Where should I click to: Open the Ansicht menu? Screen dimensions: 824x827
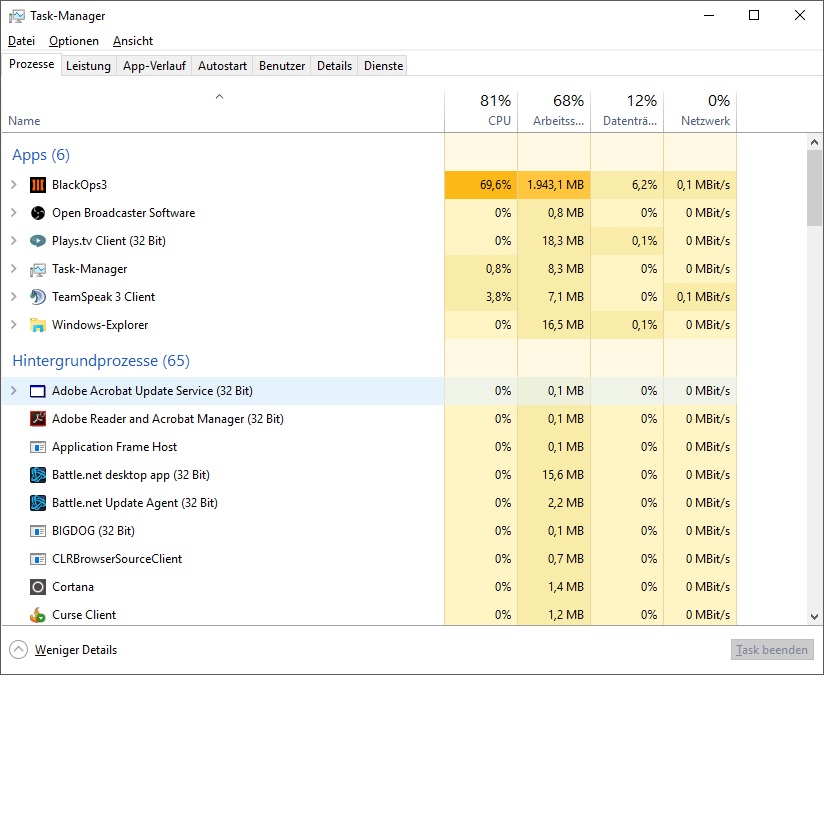133,41
